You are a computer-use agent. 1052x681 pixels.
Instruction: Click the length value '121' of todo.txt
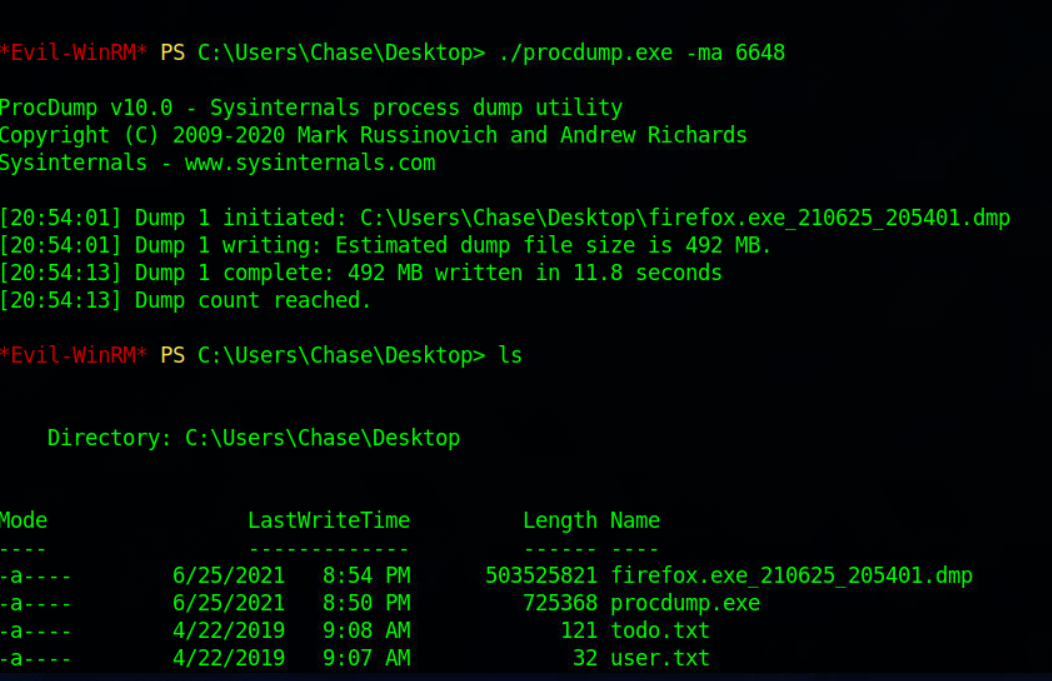(x=579, y=631)
